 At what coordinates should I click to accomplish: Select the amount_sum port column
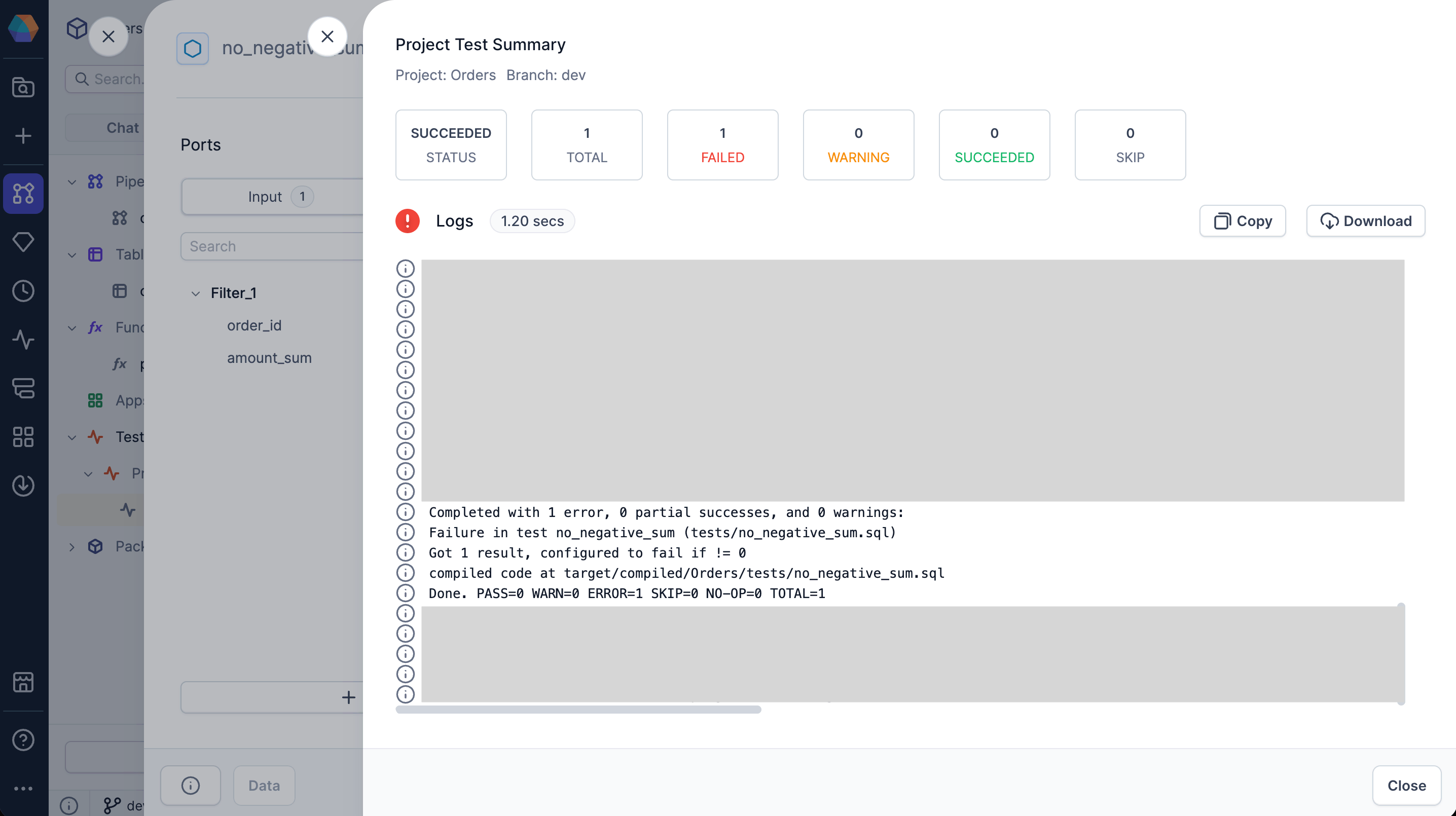tap(269, 358)
